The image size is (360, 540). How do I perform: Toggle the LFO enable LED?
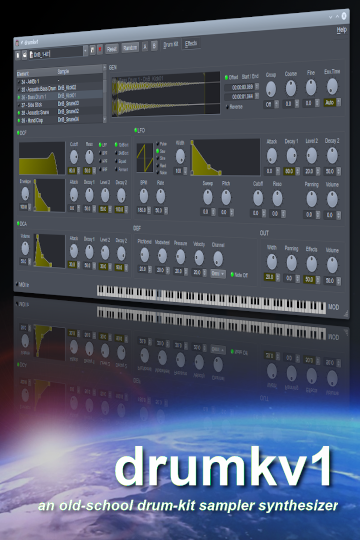(135, 131)
